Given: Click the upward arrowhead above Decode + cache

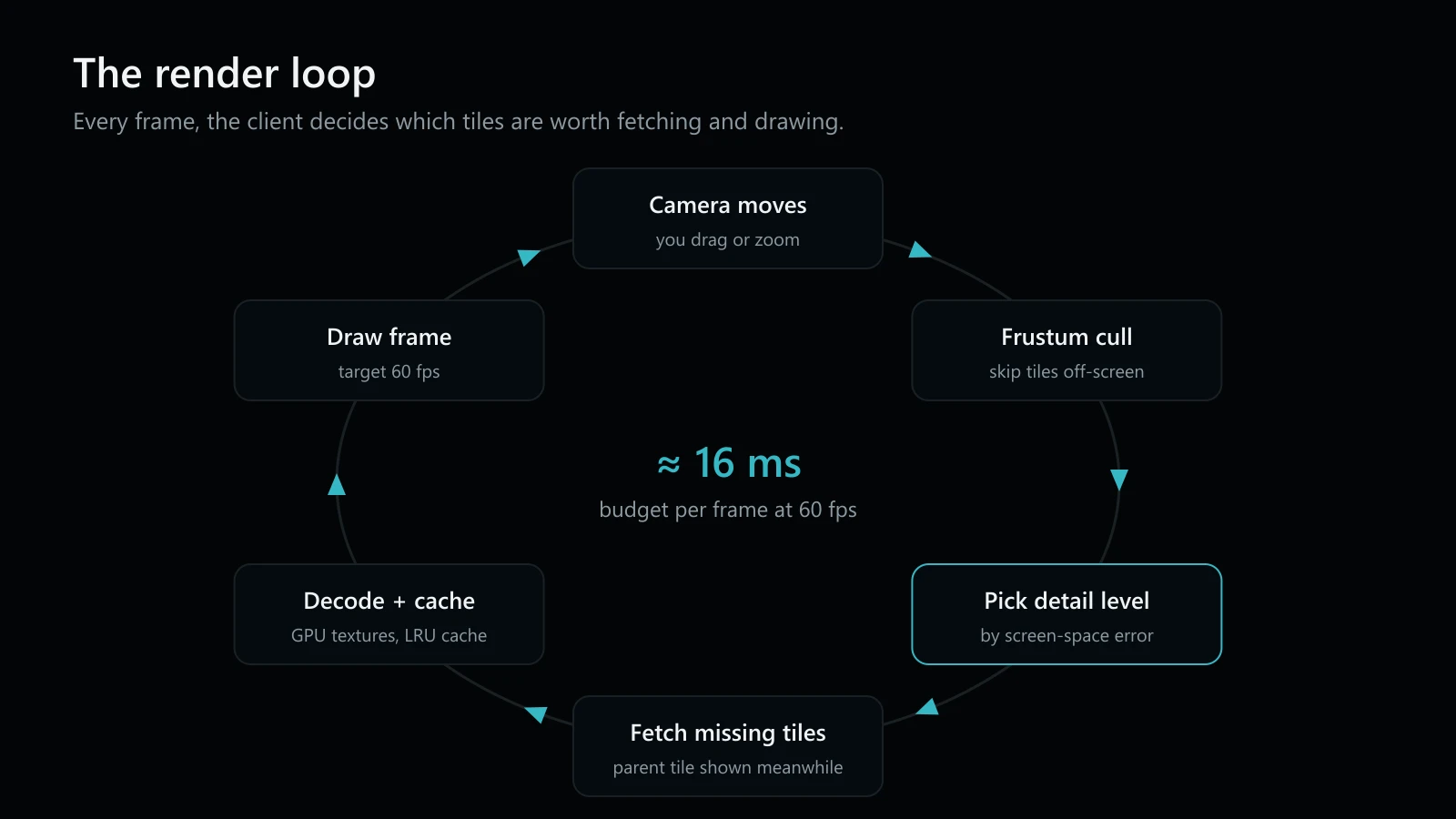Looking at the screenshot, I should tap(337, 484).
